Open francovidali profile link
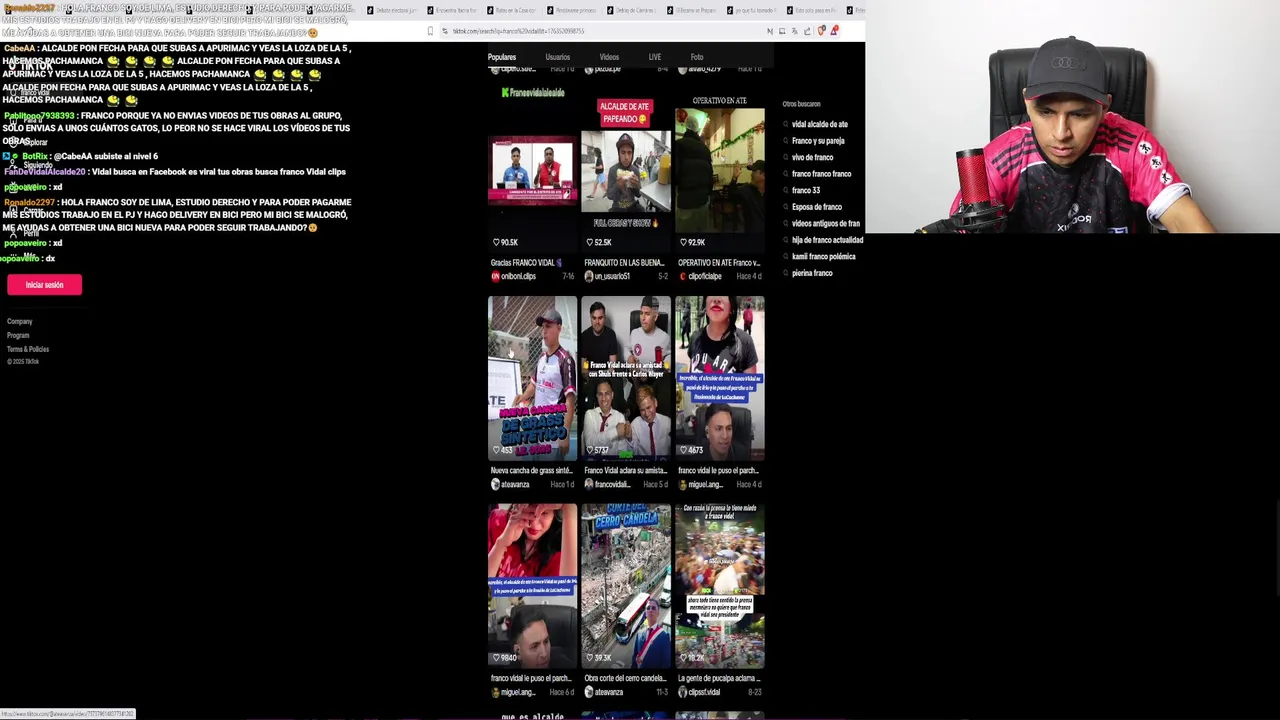This screenshot has width=1280, height=720. pos(612,484)
